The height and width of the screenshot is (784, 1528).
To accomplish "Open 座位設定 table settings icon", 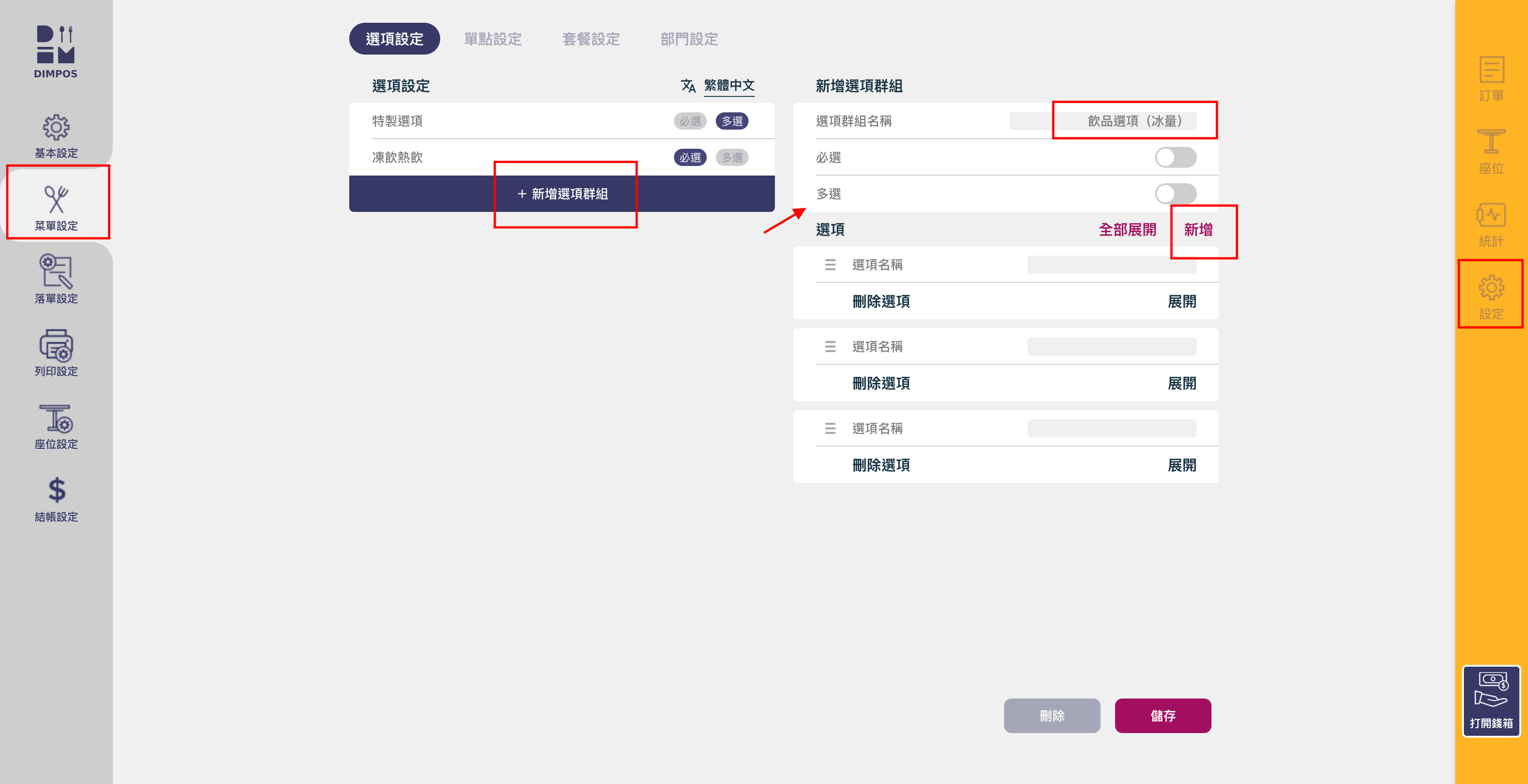I will 56,419.
